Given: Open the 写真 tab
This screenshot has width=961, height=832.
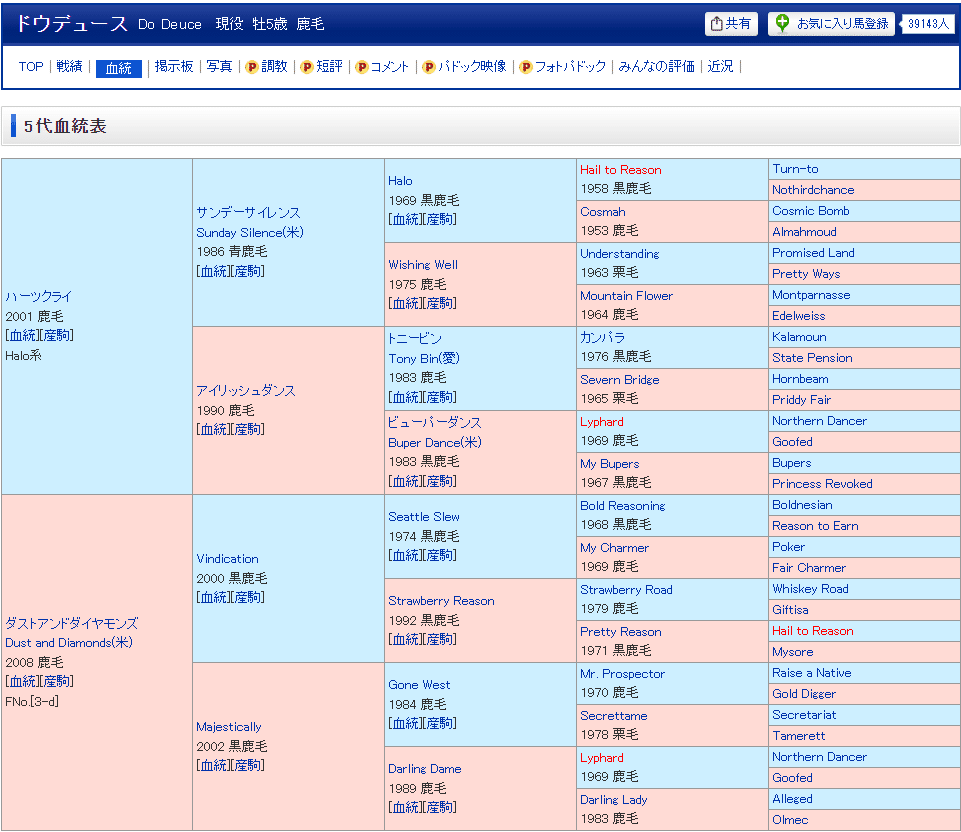Looking at the screenshot, I should pyautogui.click(x=219, y=66).
